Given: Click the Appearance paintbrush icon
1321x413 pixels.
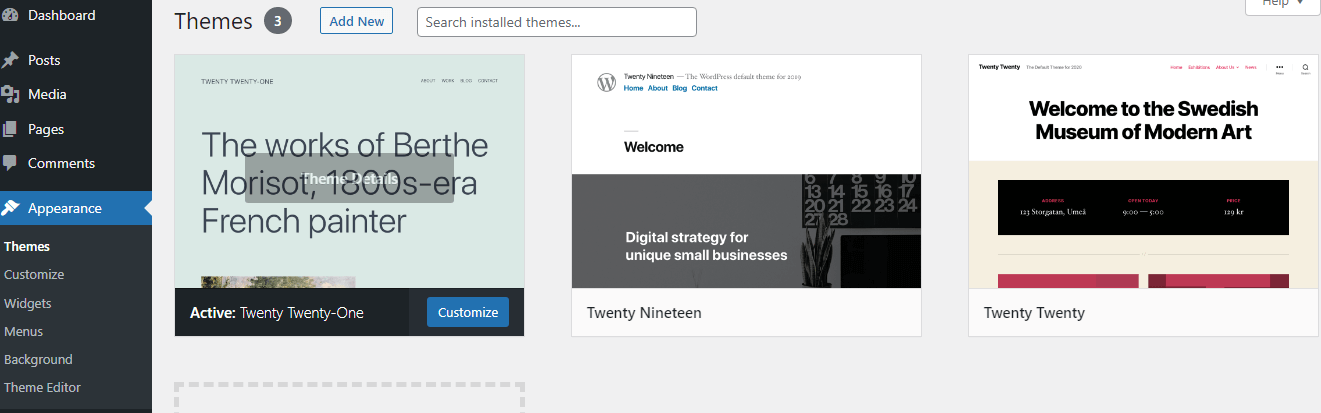Looking at the screenshot, I should coord(10,208).
